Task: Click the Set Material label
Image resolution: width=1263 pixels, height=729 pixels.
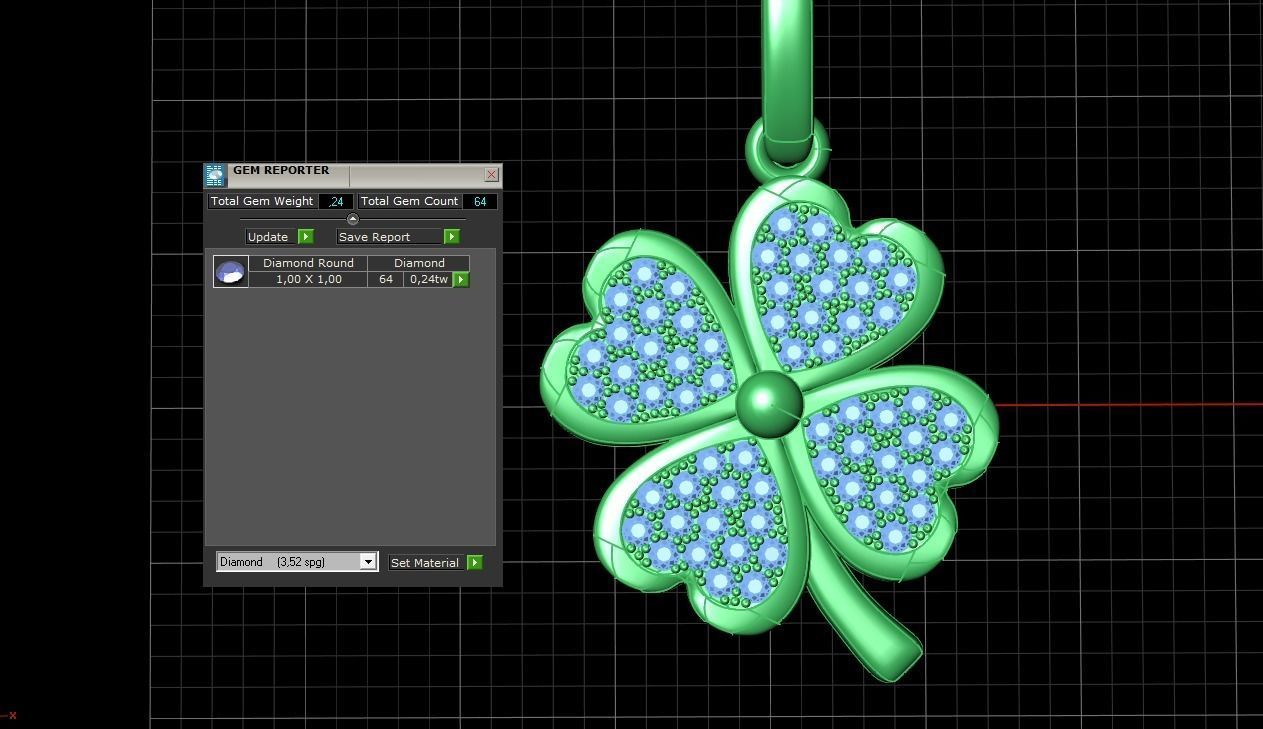Action: click(x=425, y=563)
